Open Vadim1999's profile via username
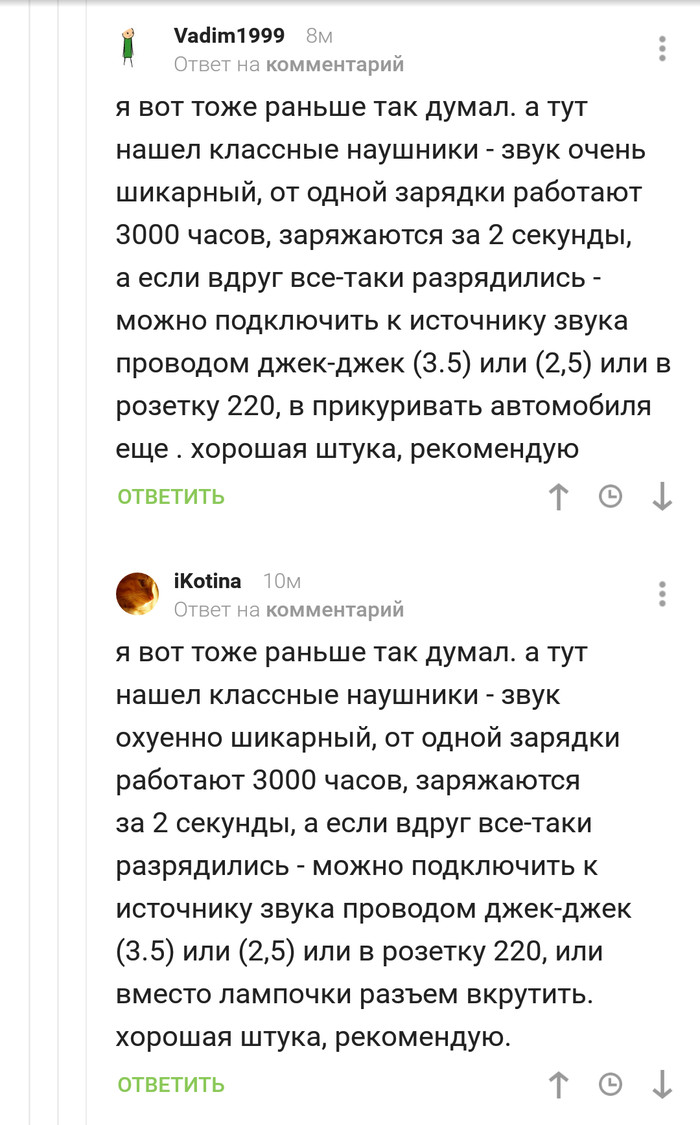 tap(229, 36)
